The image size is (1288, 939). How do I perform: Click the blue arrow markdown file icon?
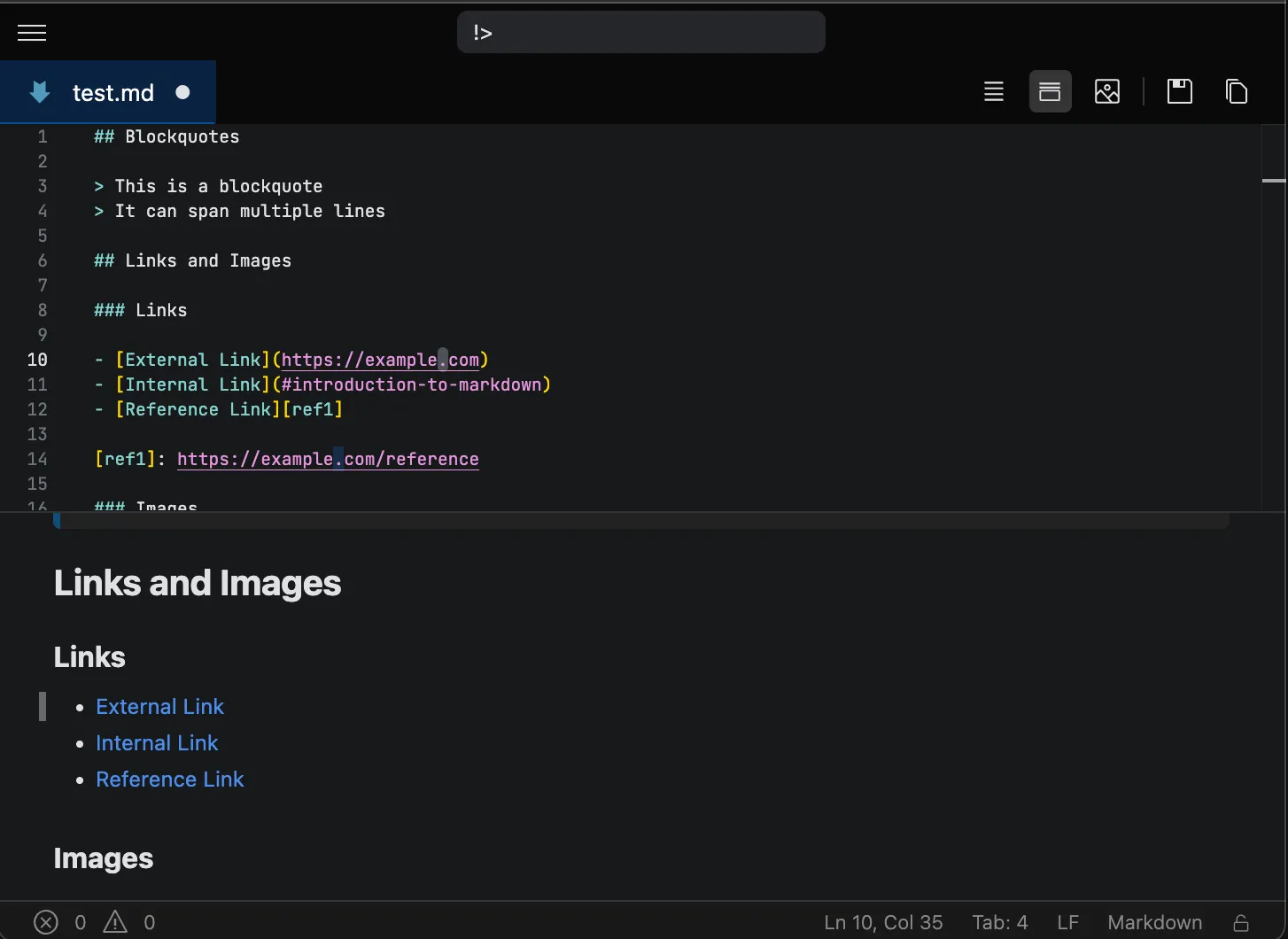click(40, 92)
